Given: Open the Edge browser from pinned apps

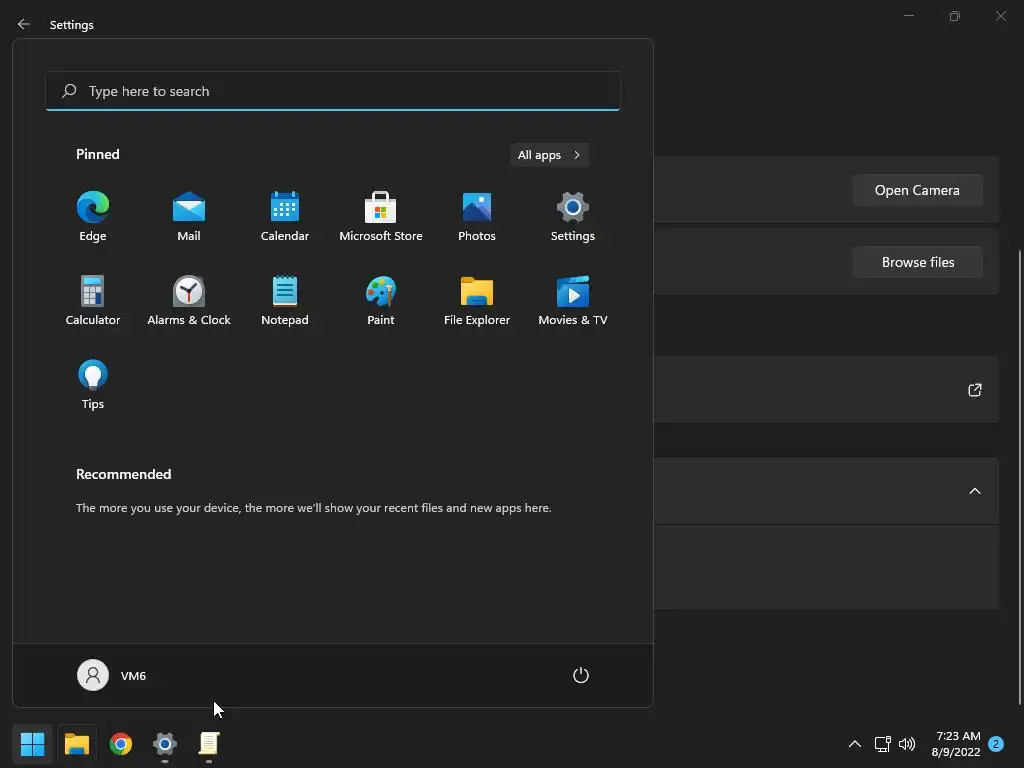Looking at the screenshot, I should (93, 216).
